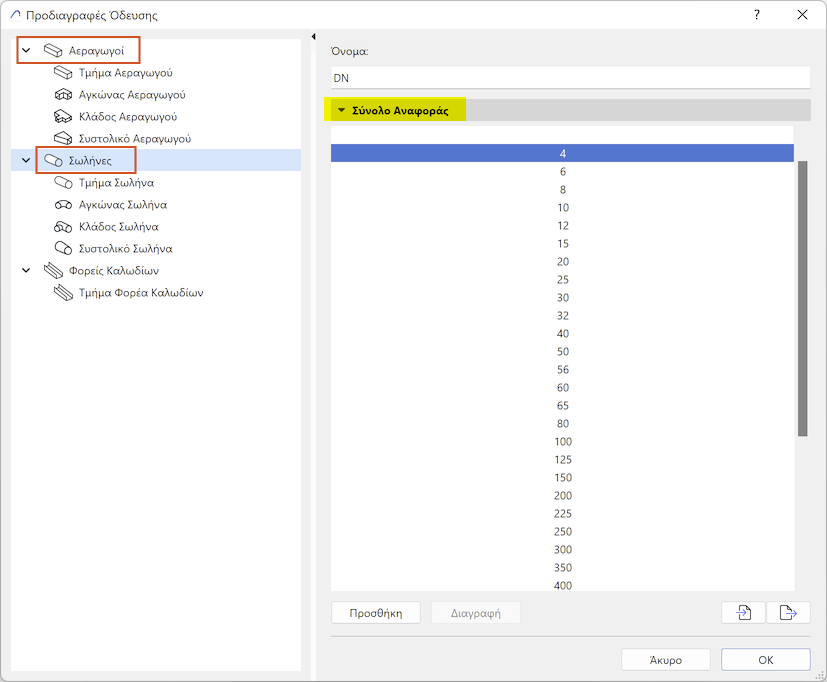Select value 8 in the list

[562, 189]
